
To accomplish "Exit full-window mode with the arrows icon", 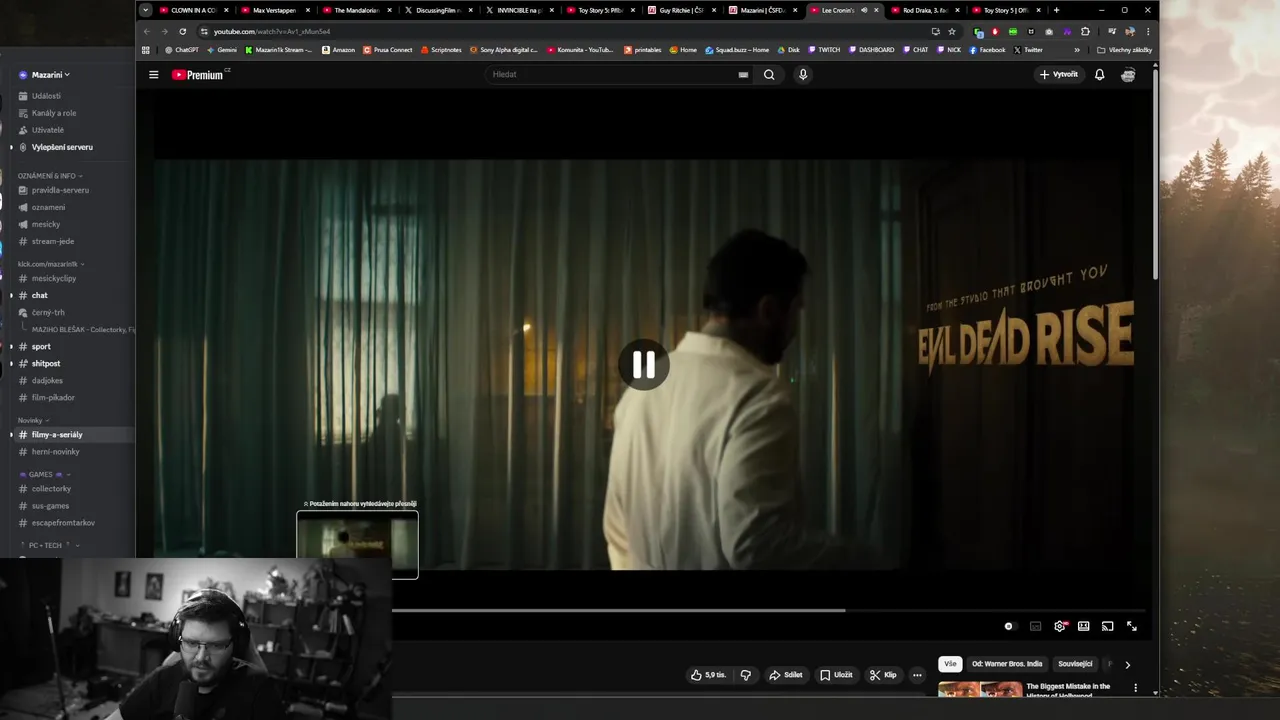I will point(1132,626).
